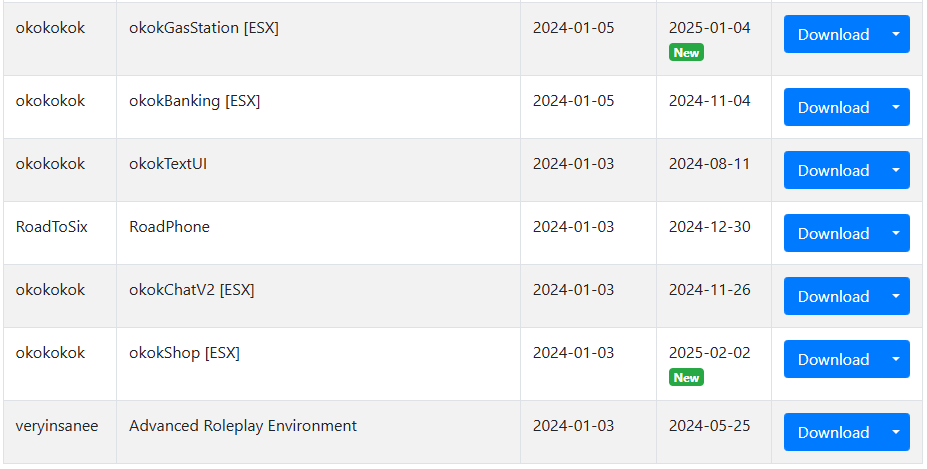Download the okokBanking [ESX] resource
The image size is (927, 469).
coord(833,107)
